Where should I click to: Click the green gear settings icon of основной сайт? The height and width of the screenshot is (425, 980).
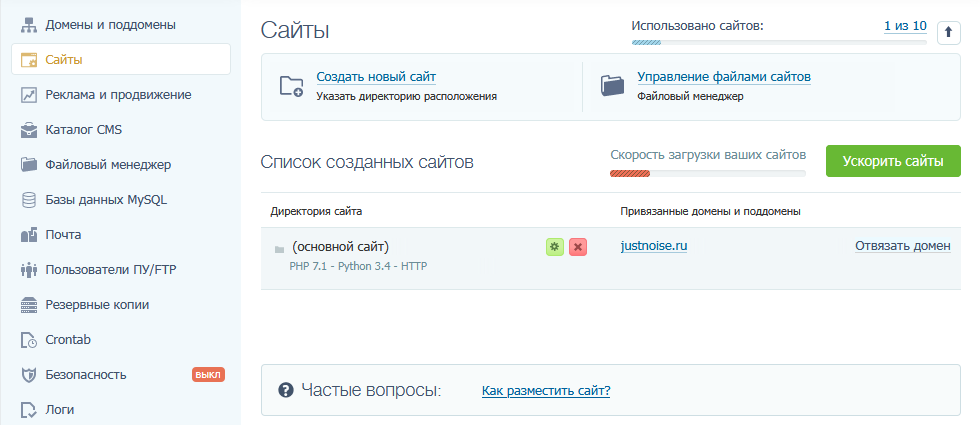tap(554, 247)
